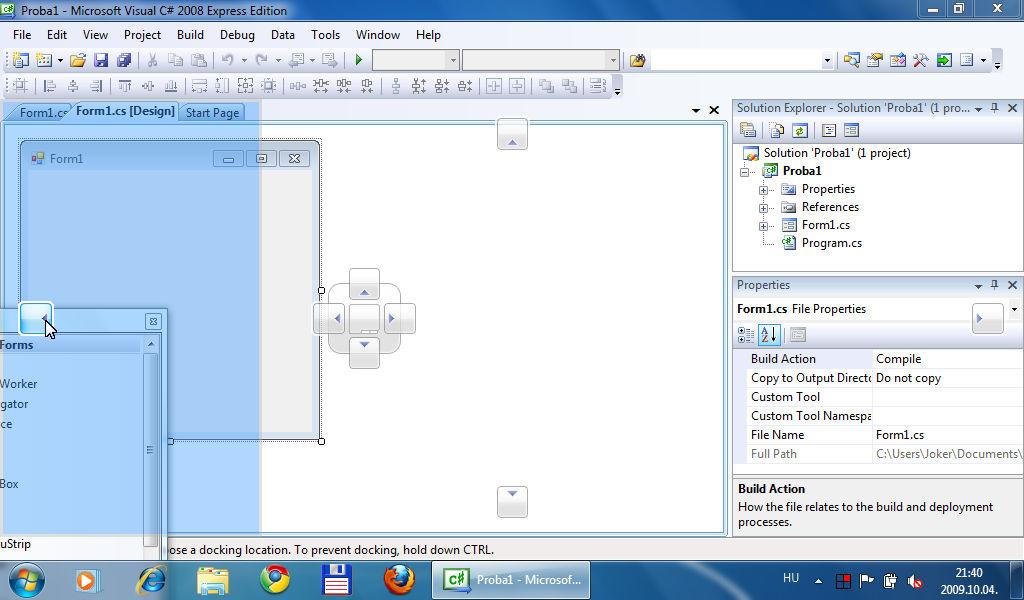The height and width of the screenshot is (600, 1024).
Task: Click the Make Same Width layout icon
Action: (199, 86)
